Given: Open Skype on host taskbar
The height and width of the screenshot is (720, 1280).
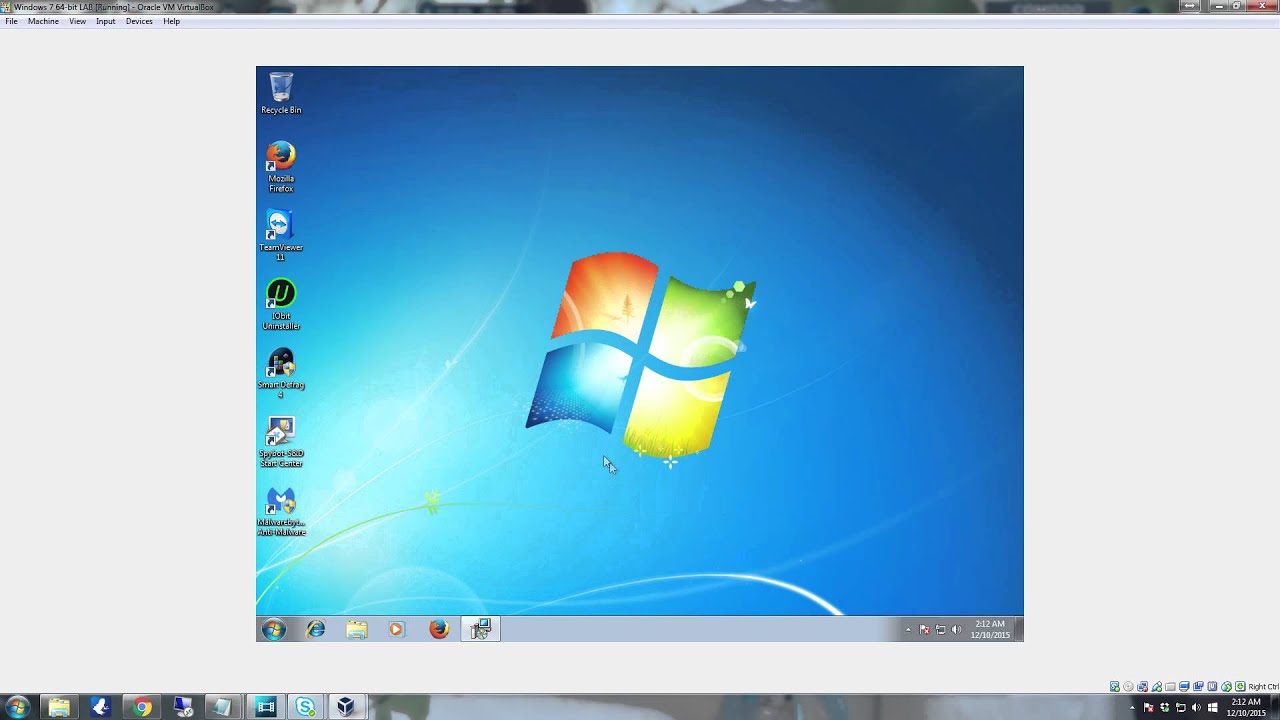Looking at the screenshot, I should coord(305,707).
